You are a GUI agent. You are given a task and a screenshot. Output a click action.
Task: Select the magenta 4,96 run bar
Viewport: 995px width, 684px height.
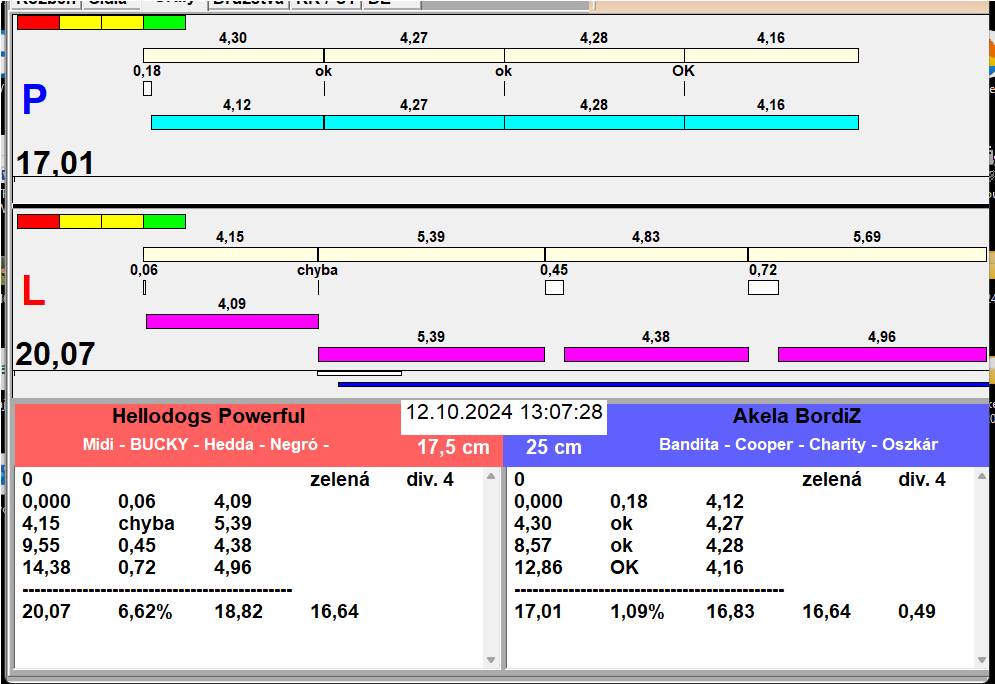881,354
